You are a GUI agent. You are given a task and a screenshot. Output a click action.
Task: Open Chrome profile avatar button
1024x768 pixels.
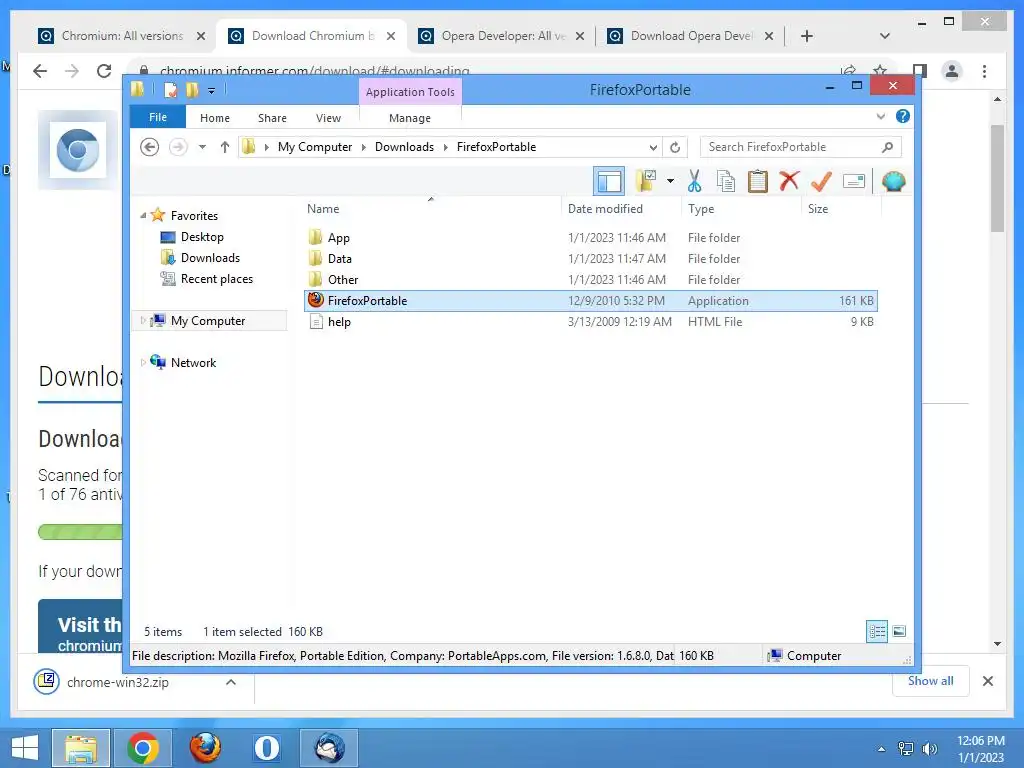[x=952, y=71]
